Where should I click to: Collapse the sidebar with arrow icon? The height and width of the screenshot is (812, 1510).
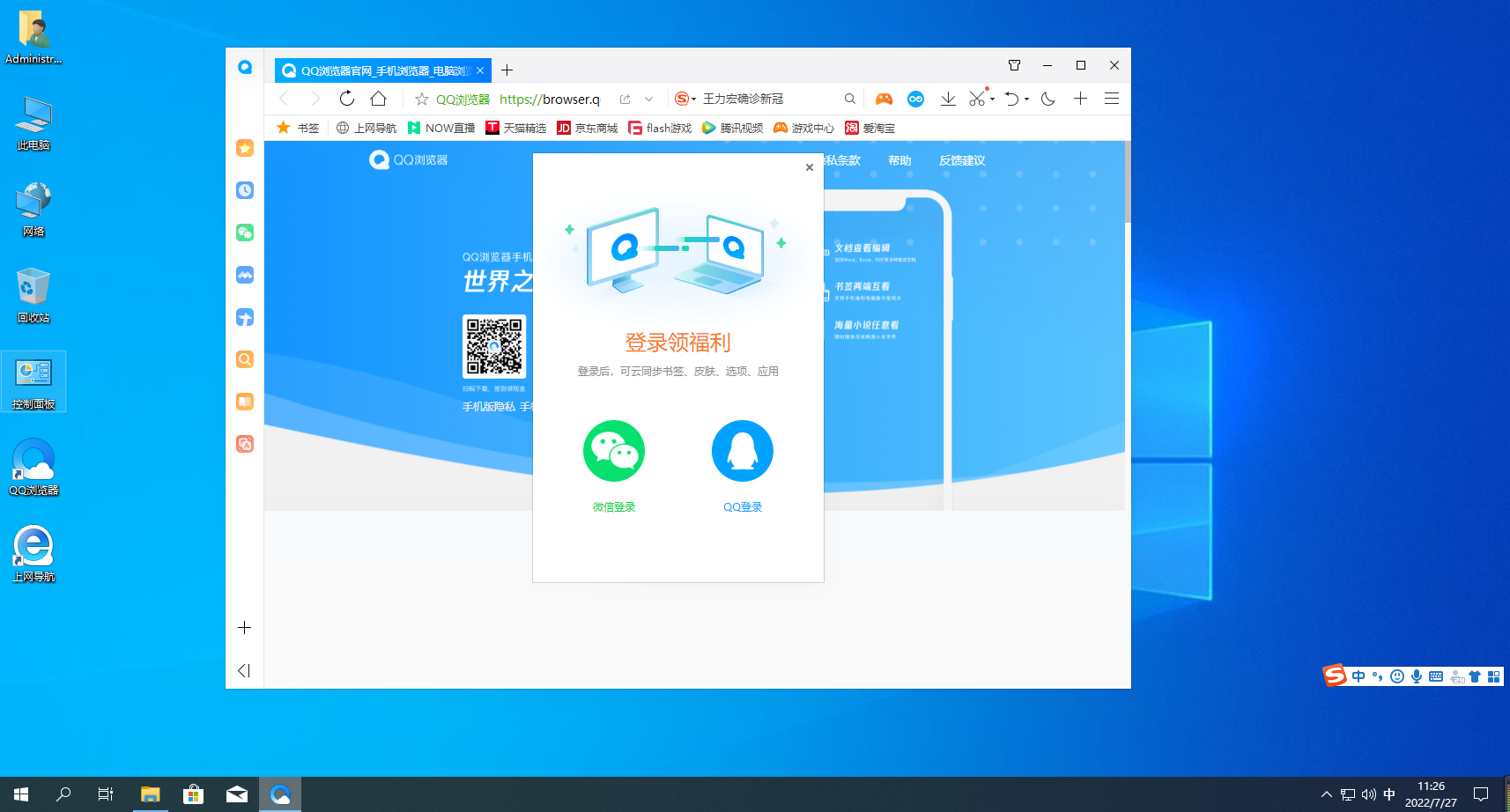pyautogui.click(x=244, y=671)
